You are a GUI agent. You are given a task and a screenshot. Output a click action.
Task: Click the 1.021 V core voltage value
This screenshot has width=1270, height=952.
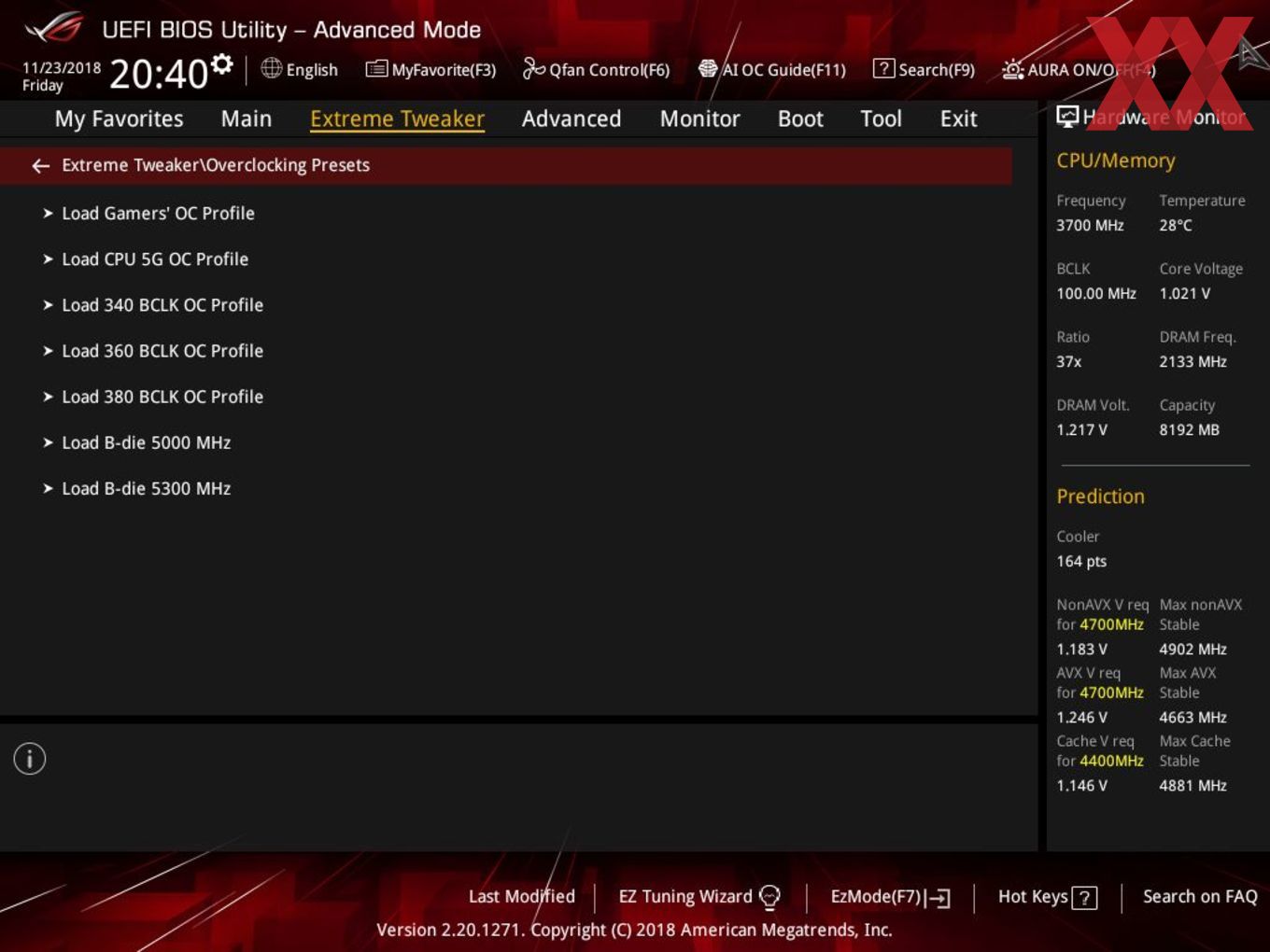pyautogui.click(x=1185, y=293)
